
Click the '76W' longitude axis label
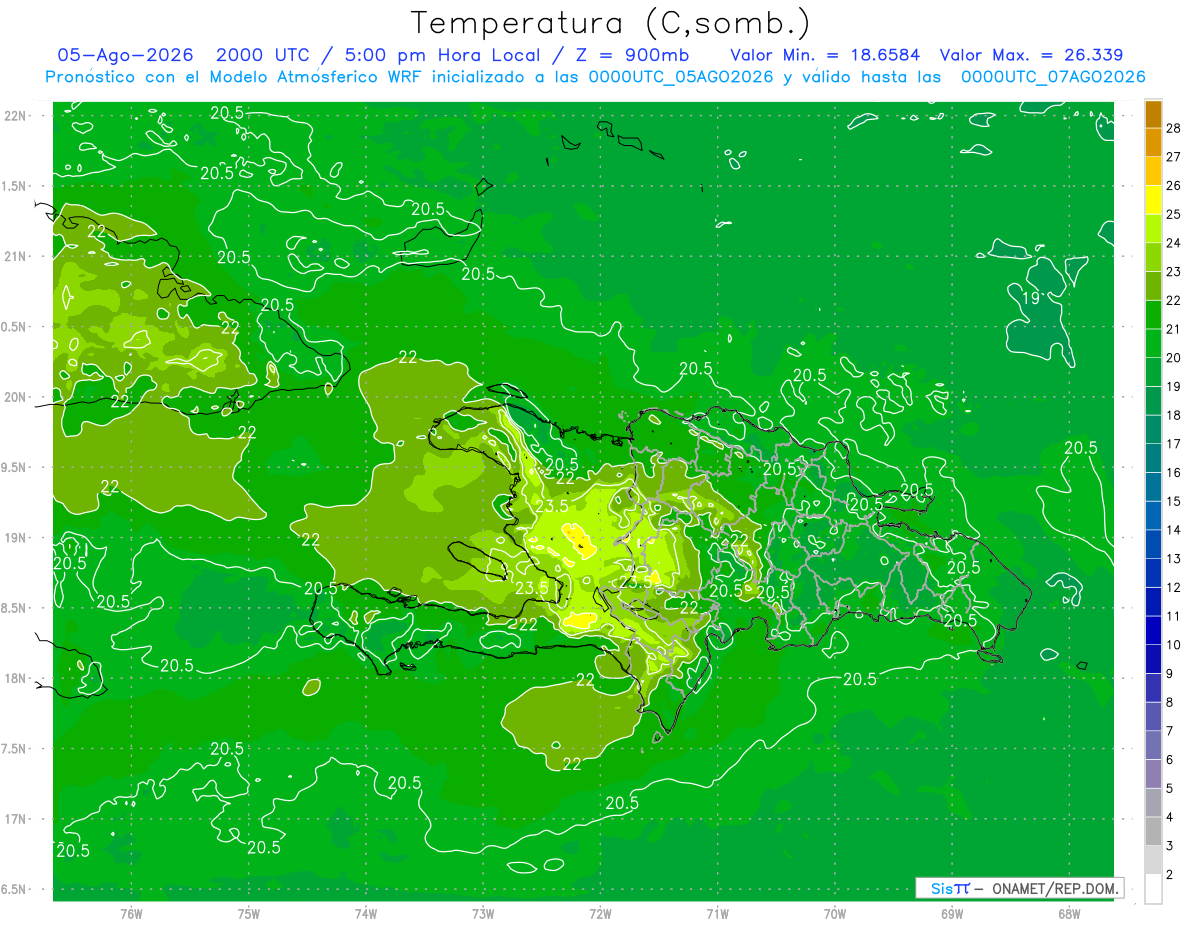coord(131,914)
